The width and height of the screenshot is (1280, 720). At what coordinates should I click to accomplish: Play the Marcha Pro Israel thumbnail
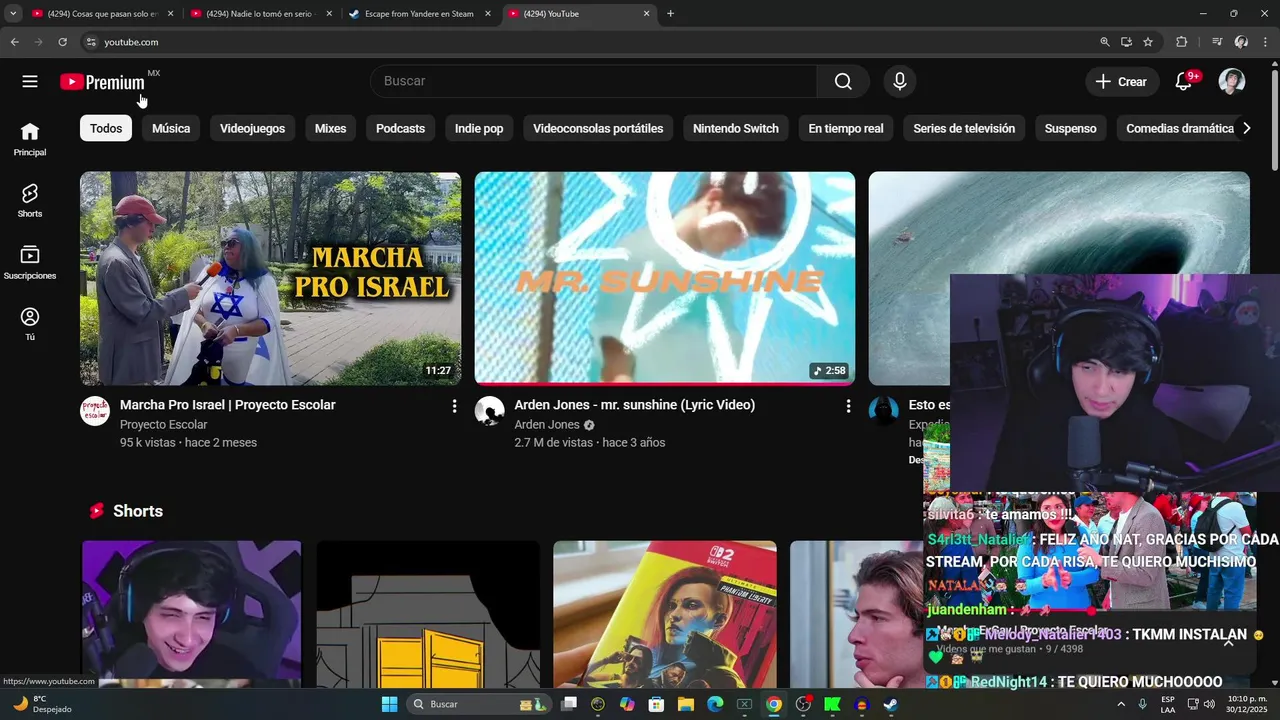[270, 278]
